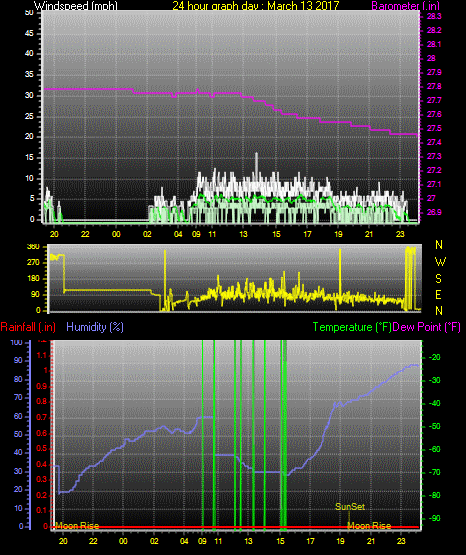Select the 35 mph windspeed axis value

29,75
